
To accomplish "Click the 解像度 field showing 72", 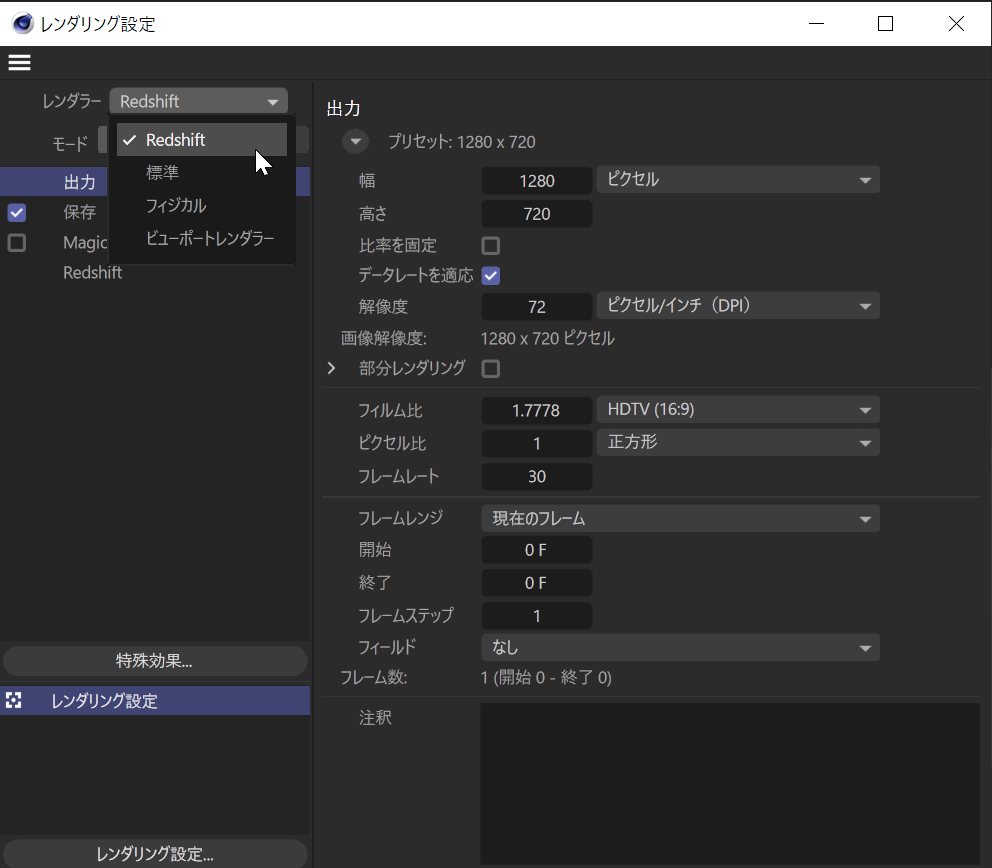I will pyautogui.click(x=536, y=307).
